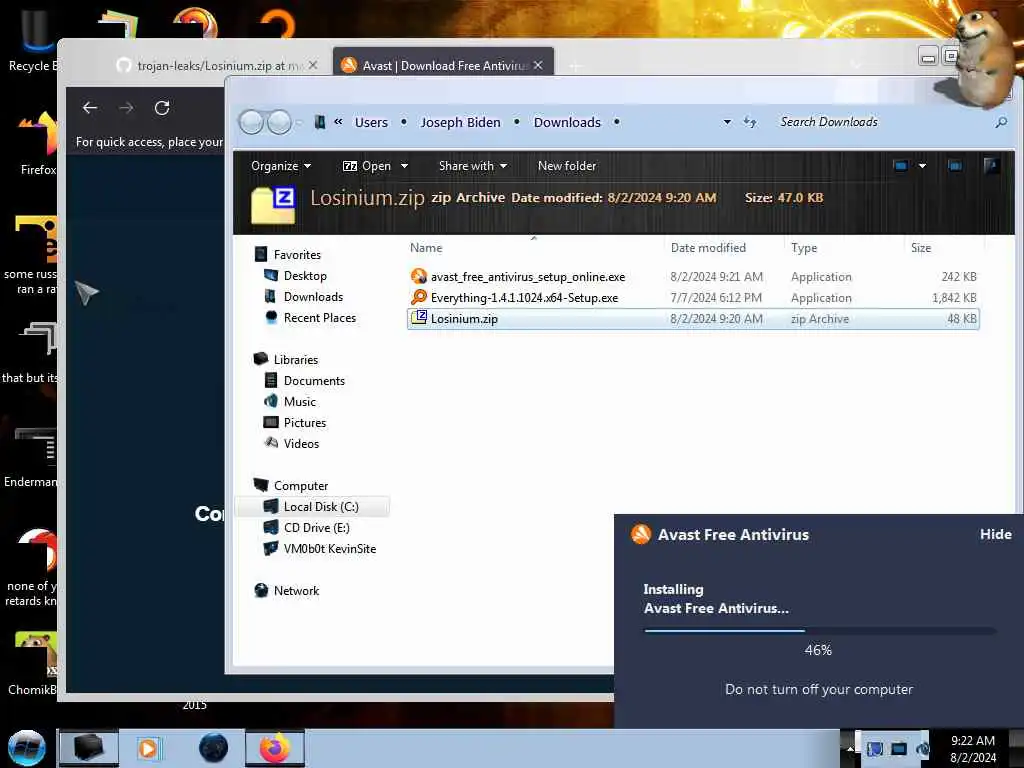Click Search Downloads input field

tap(884, 122)
